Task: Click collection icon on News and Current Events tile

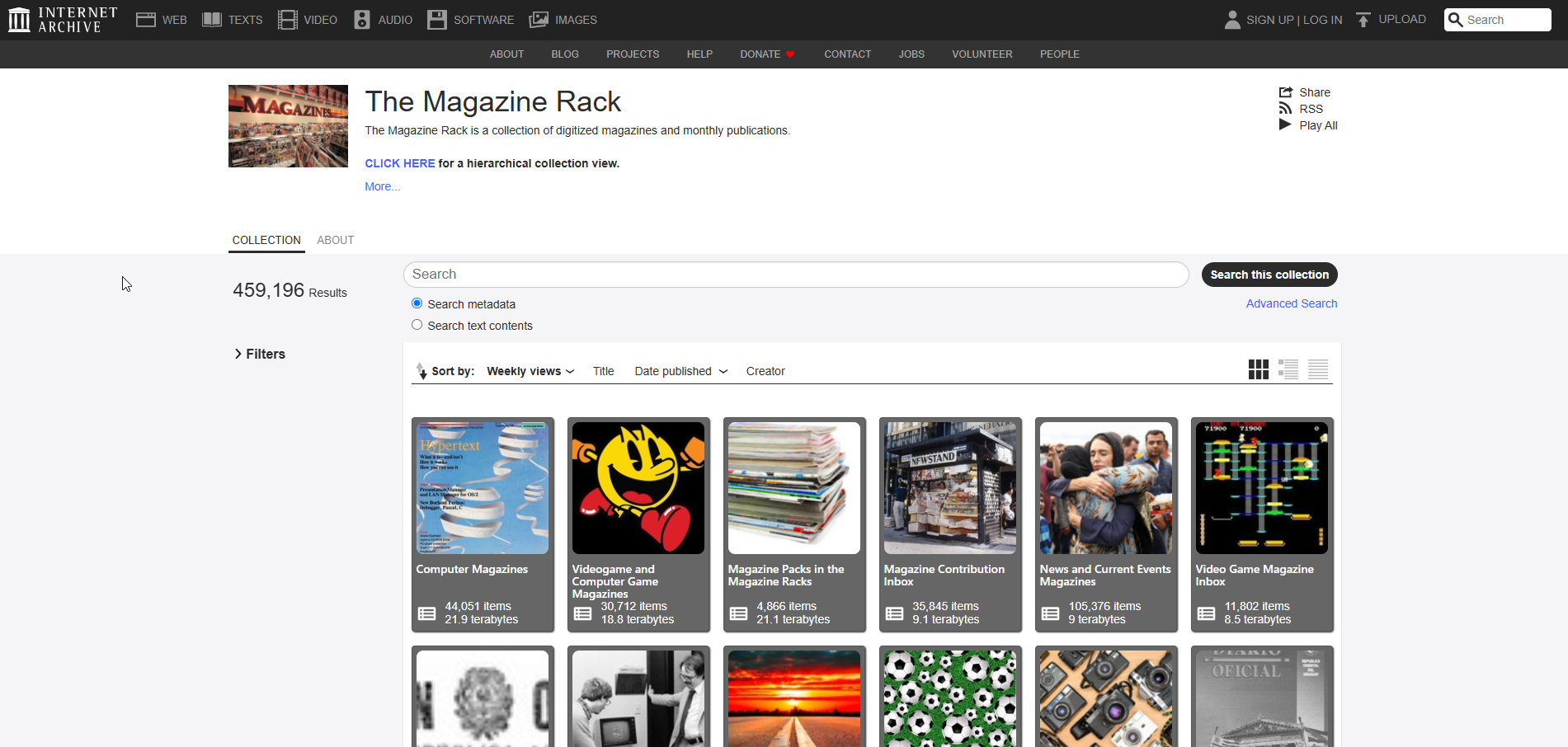Action: (1051, 613)
